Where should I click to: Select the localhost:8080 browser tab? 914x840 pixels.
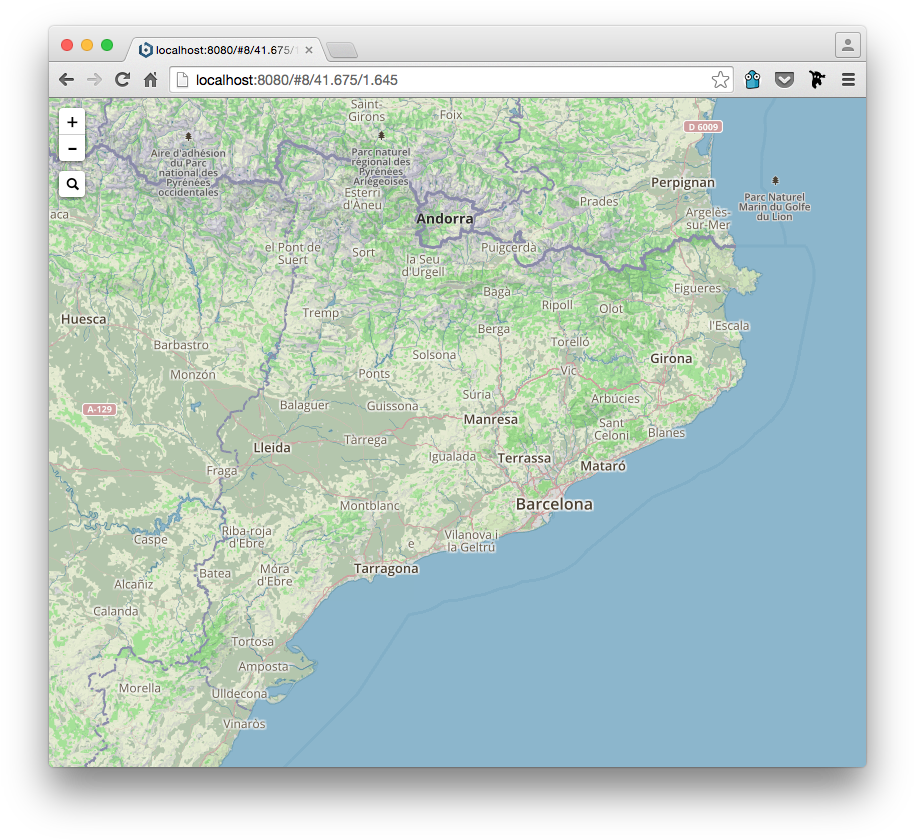pos(220,47)
